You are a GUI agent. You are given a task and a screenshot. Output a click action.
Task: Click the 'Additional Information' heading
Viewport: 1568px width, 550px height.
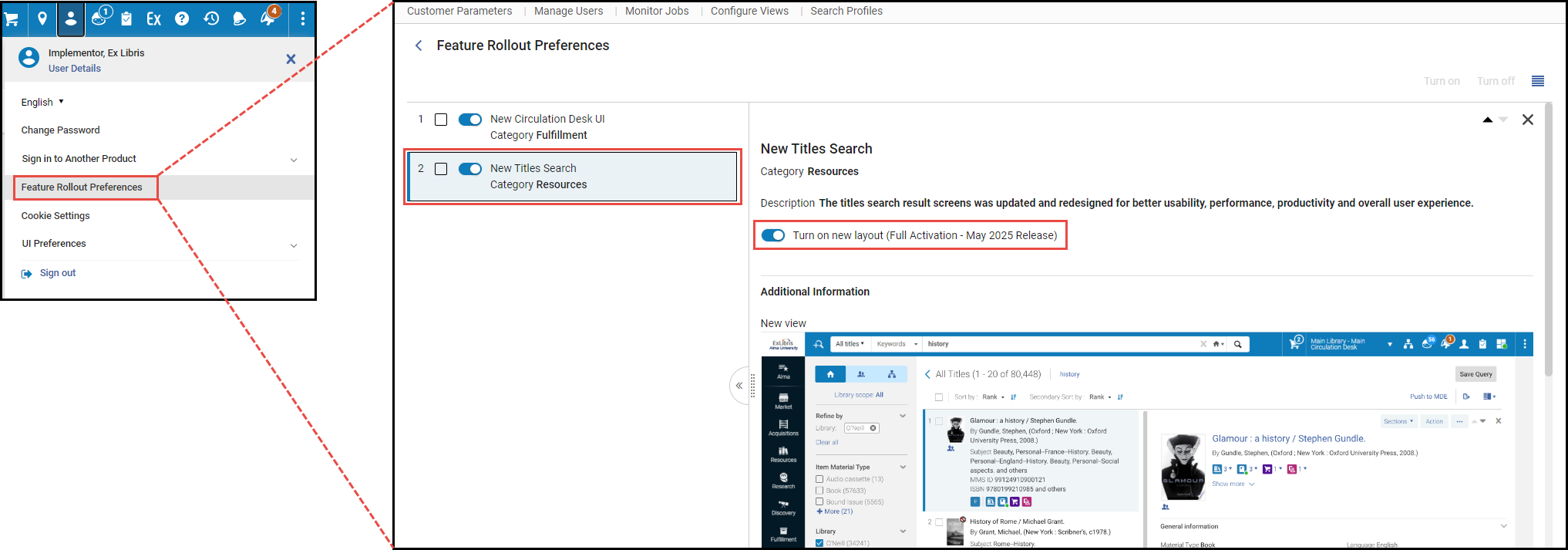pyautogui.click(x=815, y=292)
